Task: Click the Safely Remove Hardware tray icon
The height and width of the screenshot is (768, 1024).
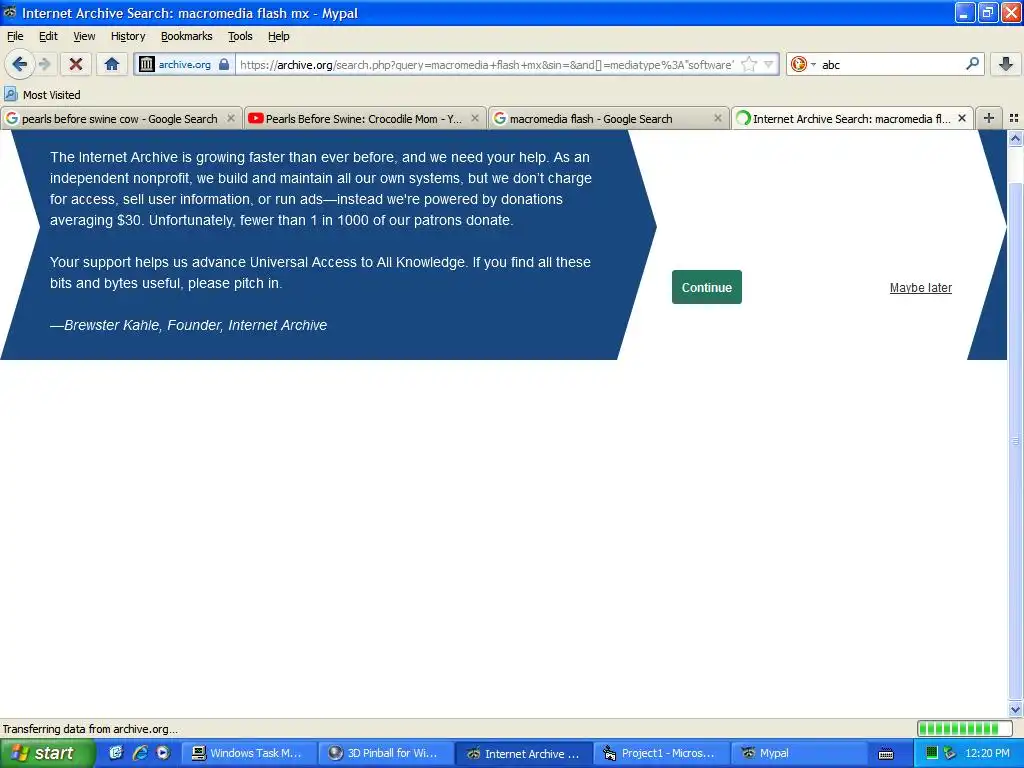Action: point(950,753)
